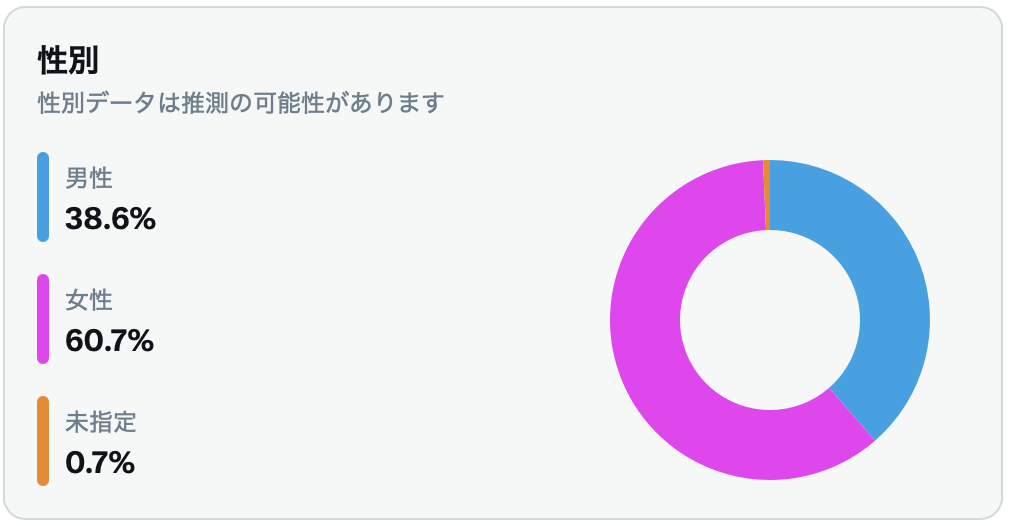This screenshot has width=1010, height=526.
Task: Select the 38.6% male percentage value
Action: pyautogui.click(x=110, y=219)
